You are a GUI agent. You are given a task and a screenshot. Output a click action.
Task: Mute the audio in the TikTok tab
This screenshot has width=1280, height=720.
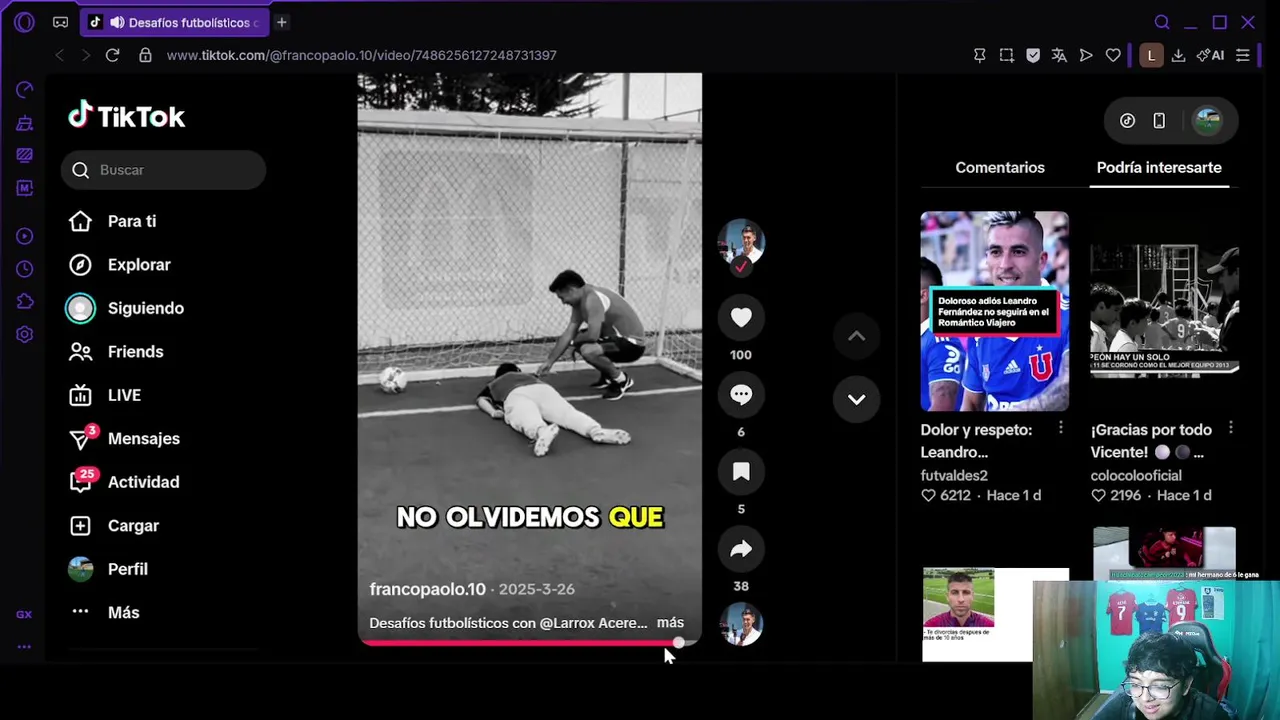(117, 22)
